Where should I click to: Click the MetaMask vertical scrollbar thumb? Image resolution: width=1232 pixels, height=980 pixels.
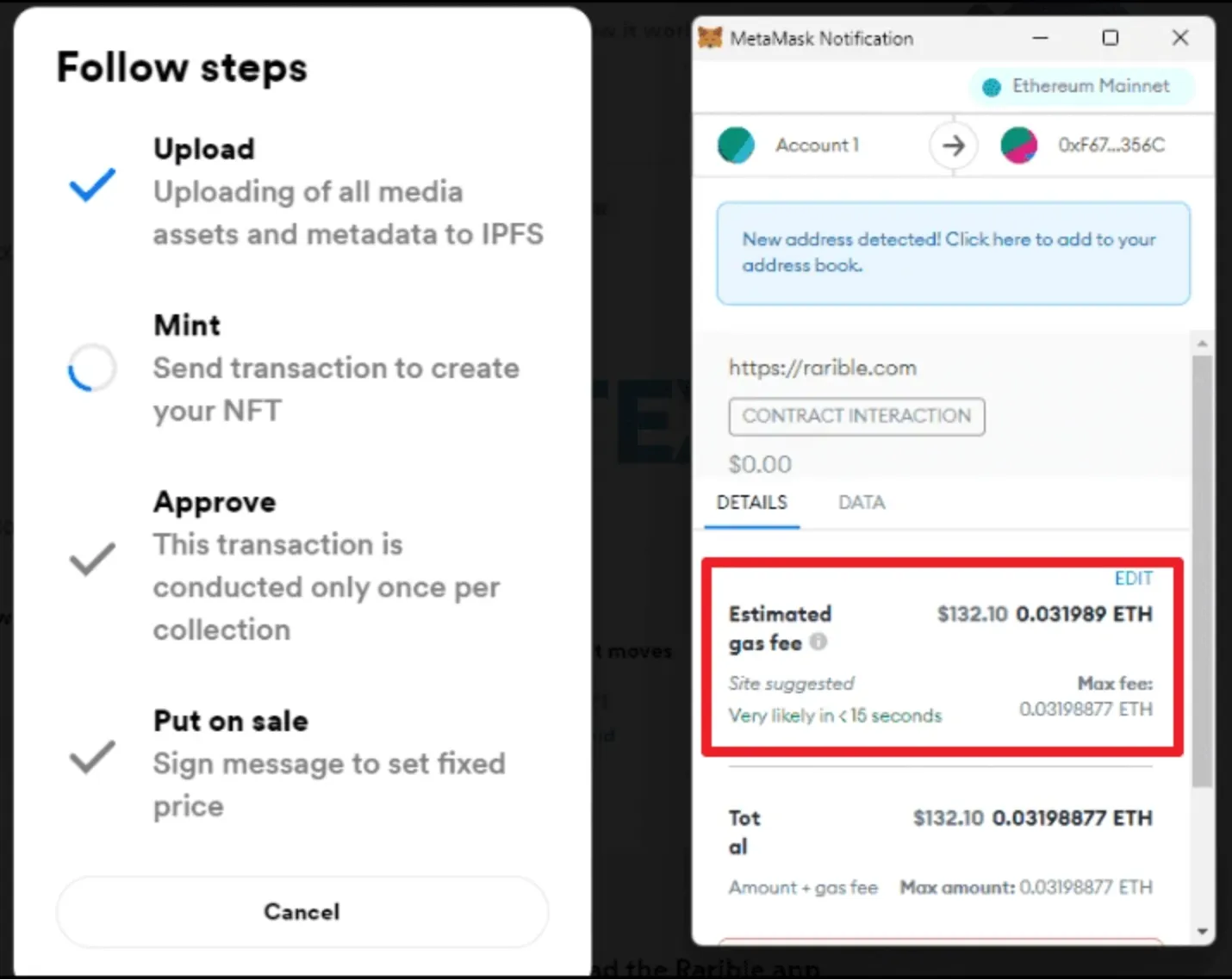1203,571
